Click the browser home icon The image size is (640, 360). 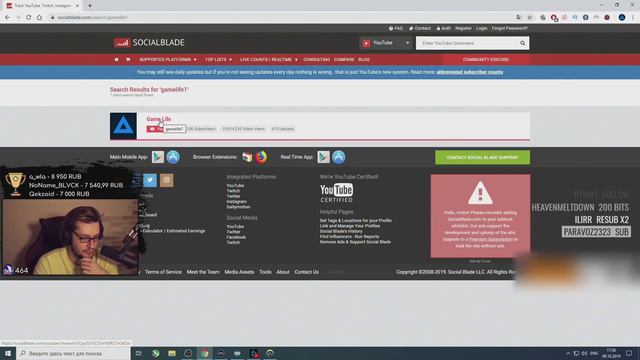pyautogui.click(x=39, y=18)
